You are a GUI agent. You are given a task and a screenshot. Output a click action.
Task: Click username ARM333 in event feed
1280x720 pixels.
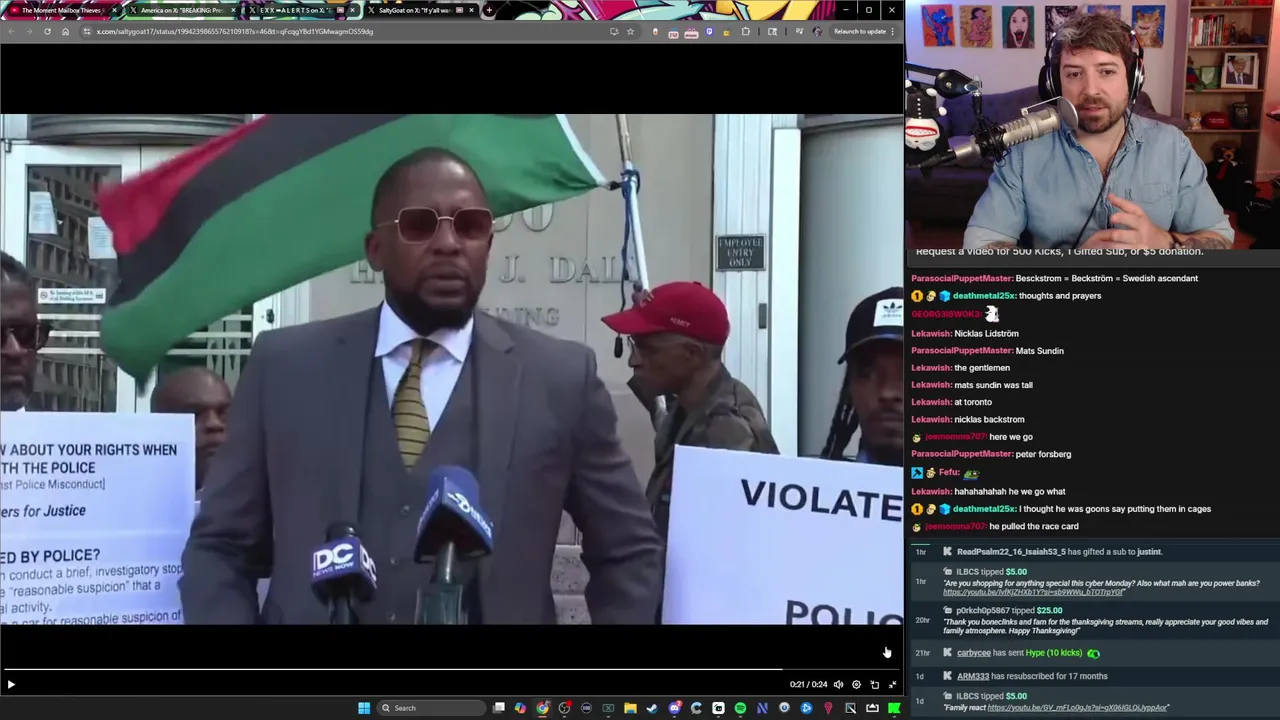(973, 676)
